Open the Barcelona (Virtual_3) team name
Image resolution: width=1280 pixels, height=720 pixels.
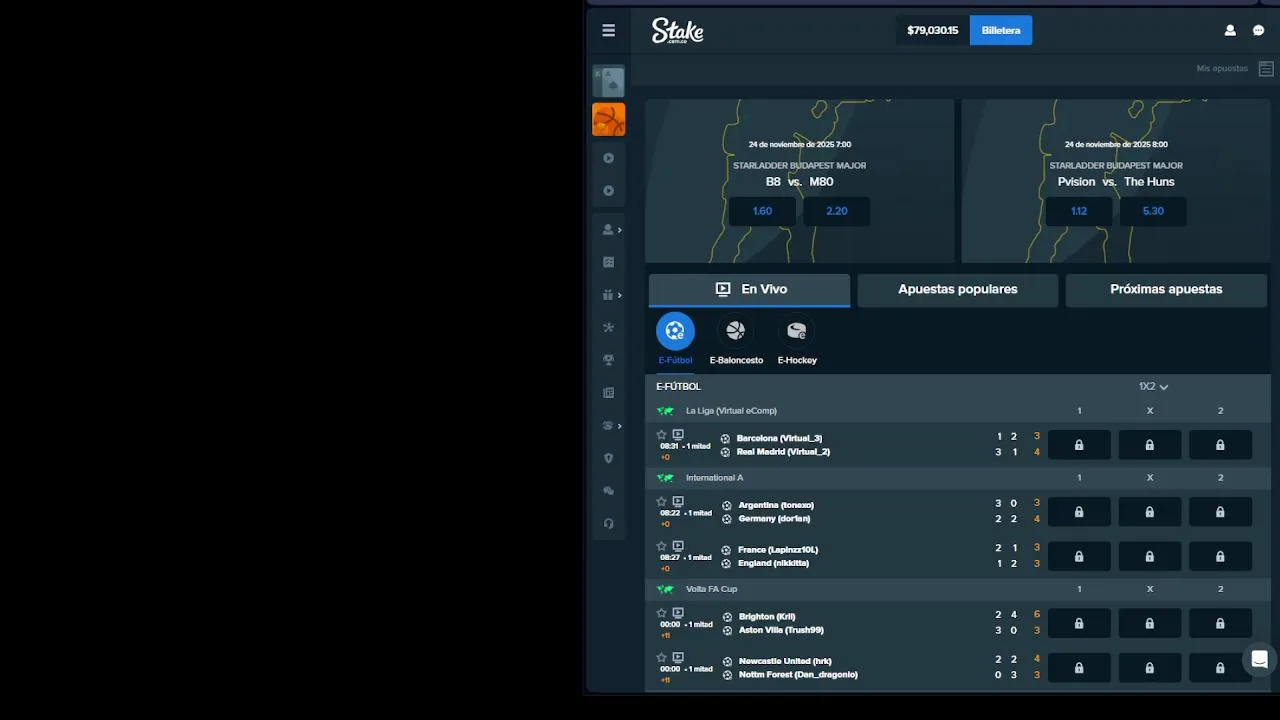tap(779, 438)
